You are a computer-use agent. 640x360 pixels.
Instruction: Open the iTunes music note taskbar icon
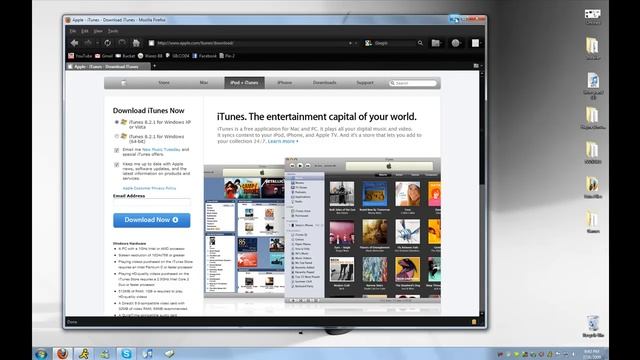click(x=147, y=353)
